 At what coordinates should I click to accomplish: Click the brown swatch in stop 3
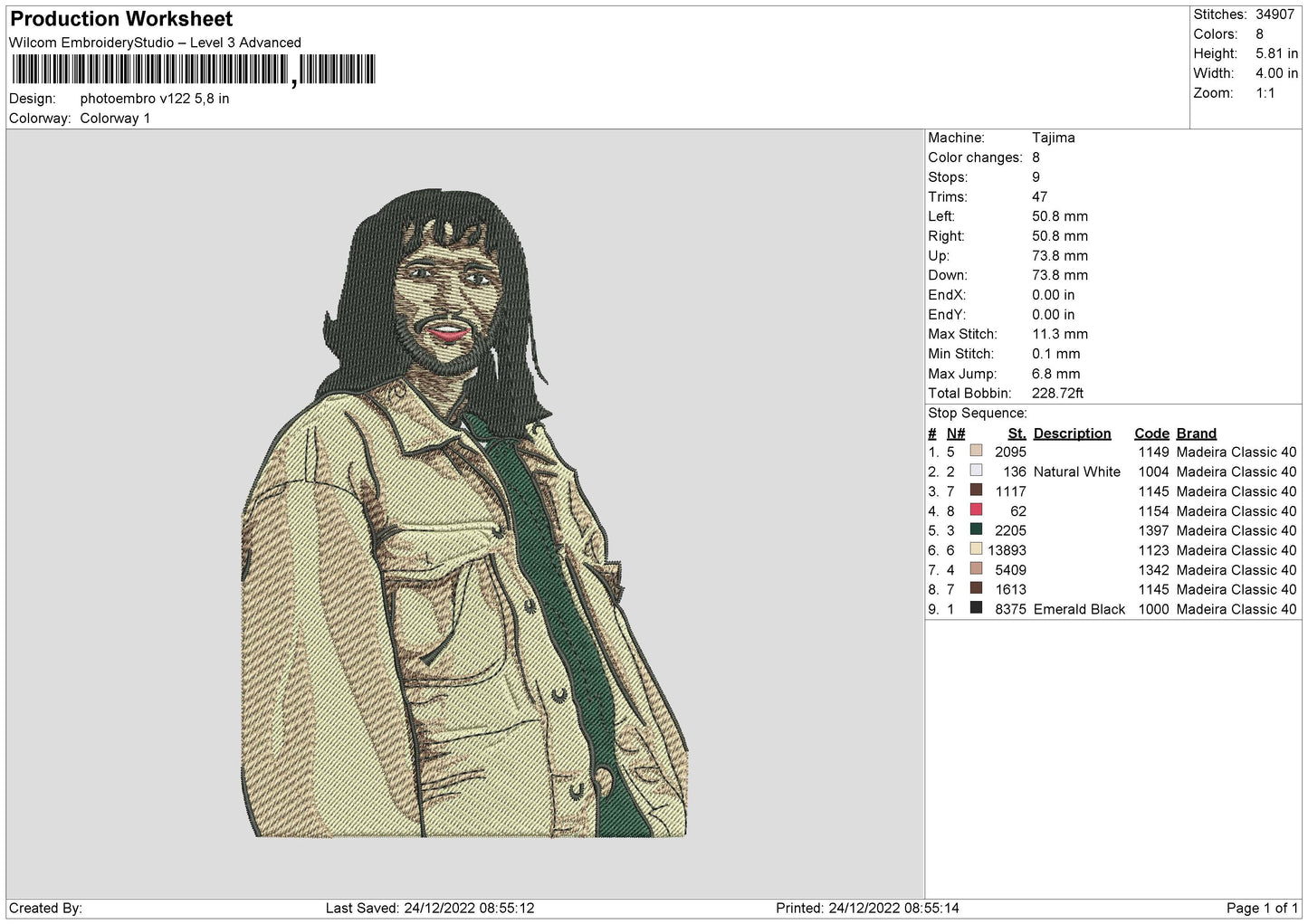click(x=976, y=490)
